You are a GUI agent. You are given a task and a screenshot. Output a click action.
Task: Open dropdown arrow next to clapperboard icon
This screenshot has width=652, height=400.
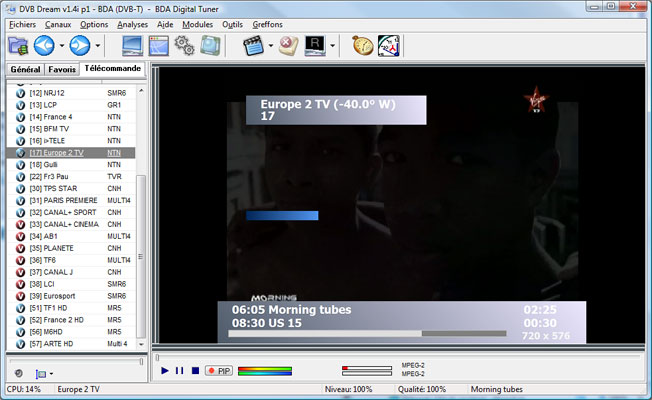271,45
